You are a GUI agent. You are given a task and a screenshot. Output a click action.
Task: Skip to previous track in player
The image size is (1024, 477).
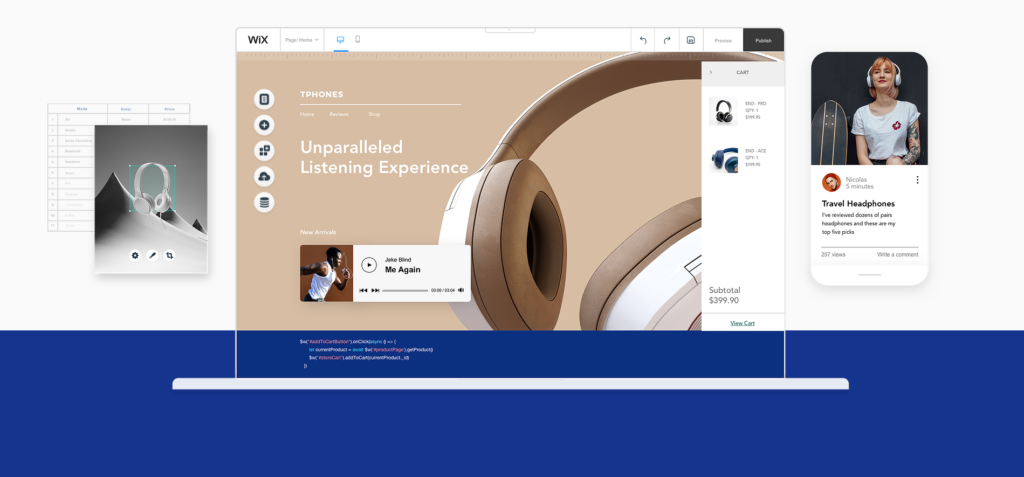(363, 290)
